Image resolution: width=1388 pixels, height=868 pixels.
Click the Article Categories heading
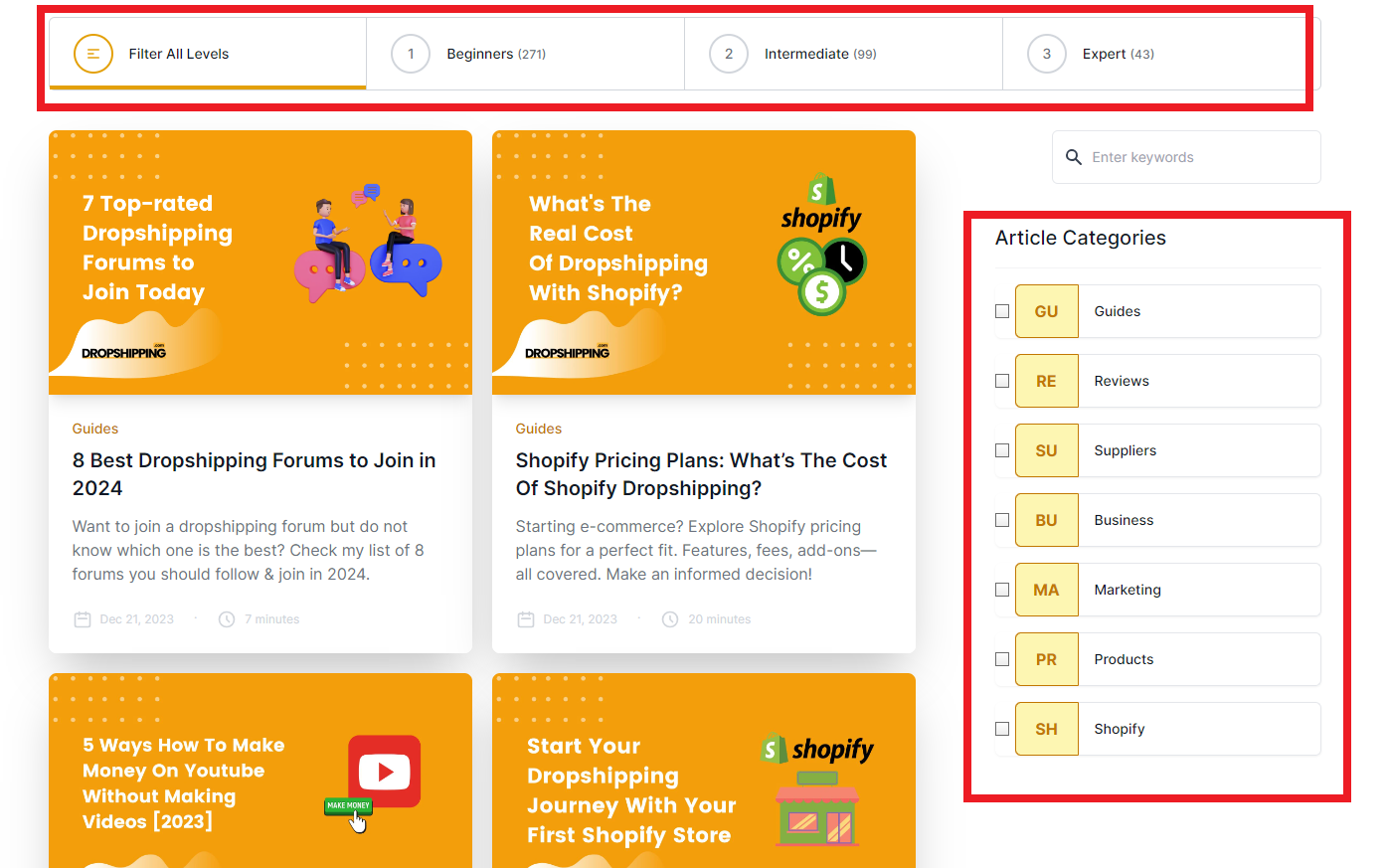click(1081, 238)
